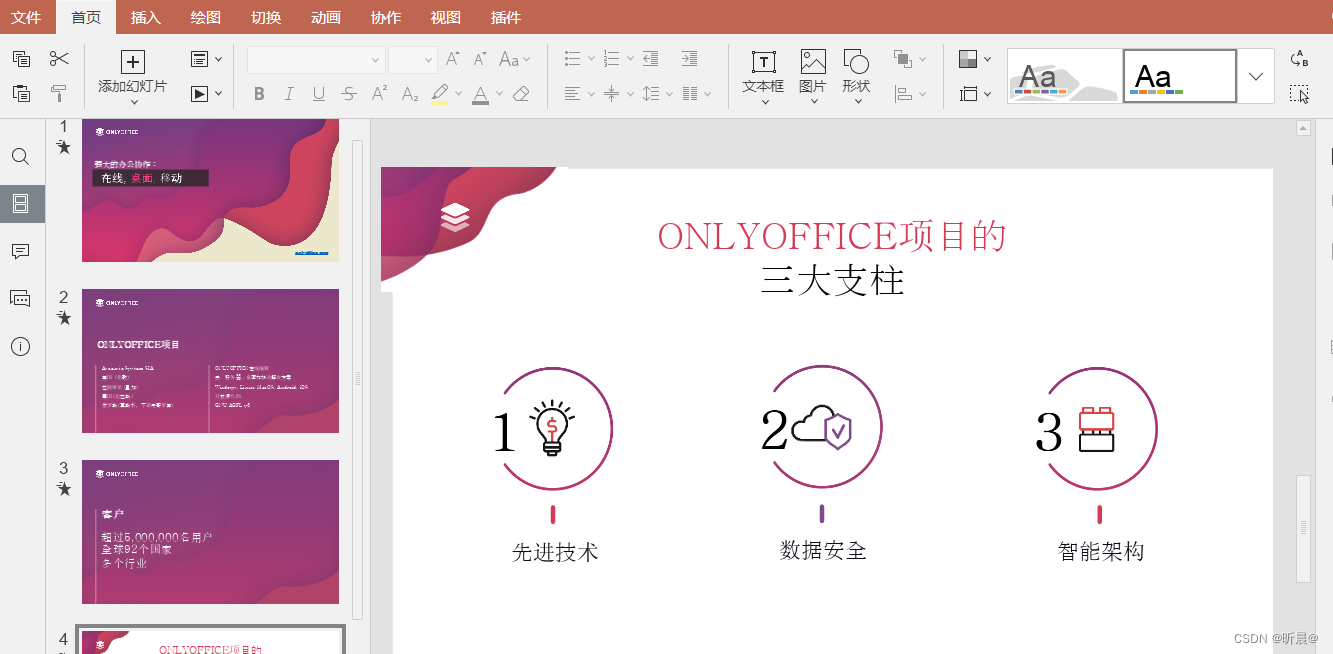Click the Shape (形状) insert icon
Image resolution: width=1333 pixels, height=654 pixels.
pyautogui.click(x=856, y=62)
